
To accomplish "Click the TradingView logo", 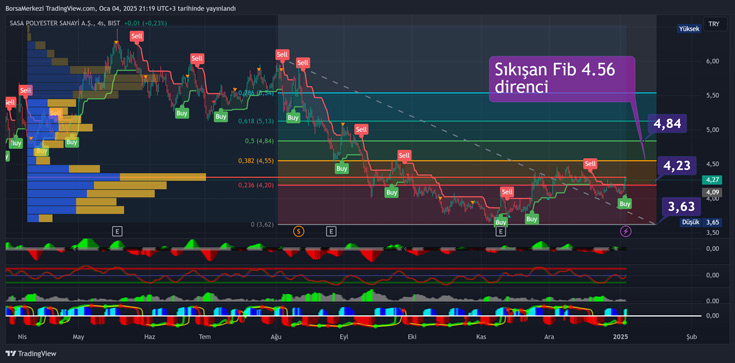I will tap(31, 354).
